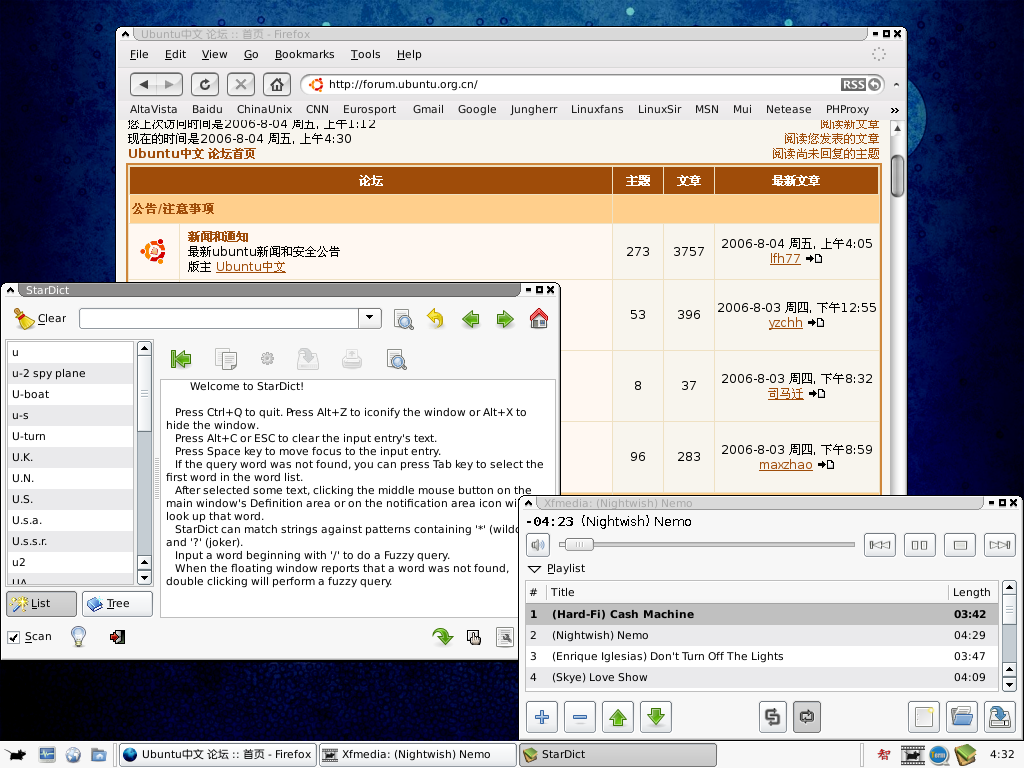Open the Go menu in Firefox
1024x768 pixels.
(251, 54)
